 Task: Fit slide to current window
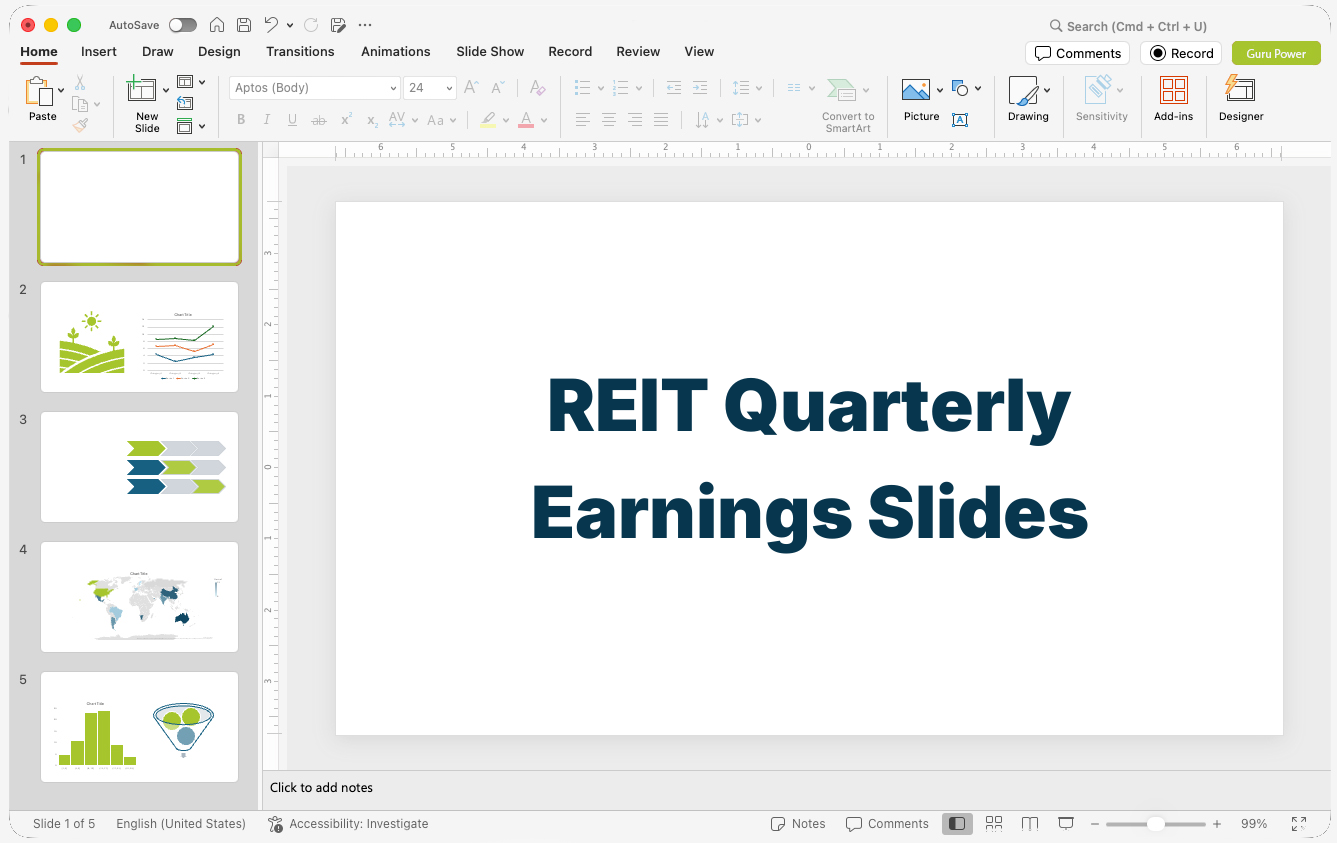1299,824
